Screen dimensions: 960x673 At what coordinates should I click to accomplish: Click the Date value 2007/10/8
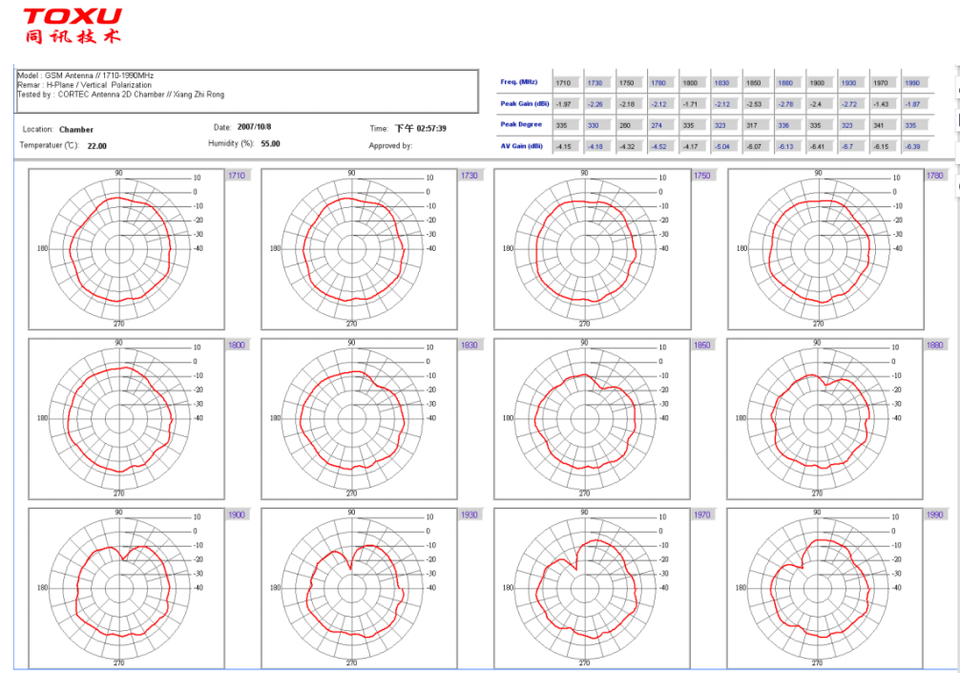point(255,127)
